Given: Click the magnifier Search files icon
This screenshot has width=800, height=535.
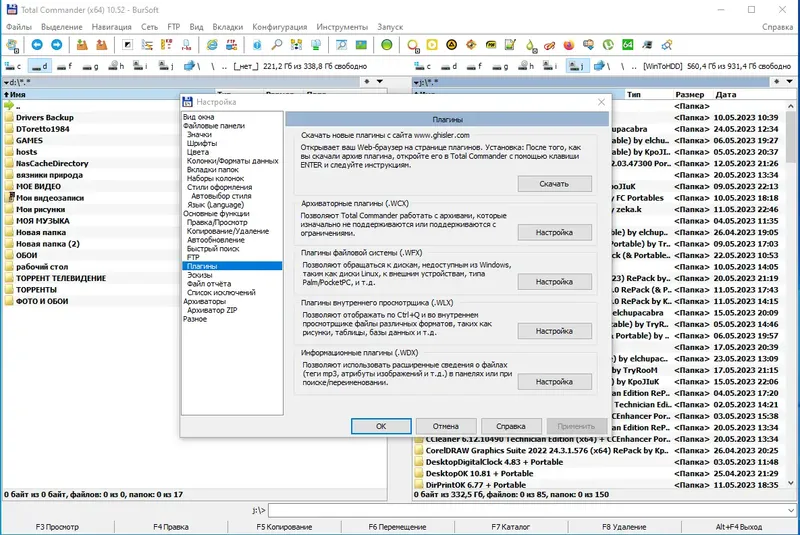Looking at the screenshot, I should [277, 45].
